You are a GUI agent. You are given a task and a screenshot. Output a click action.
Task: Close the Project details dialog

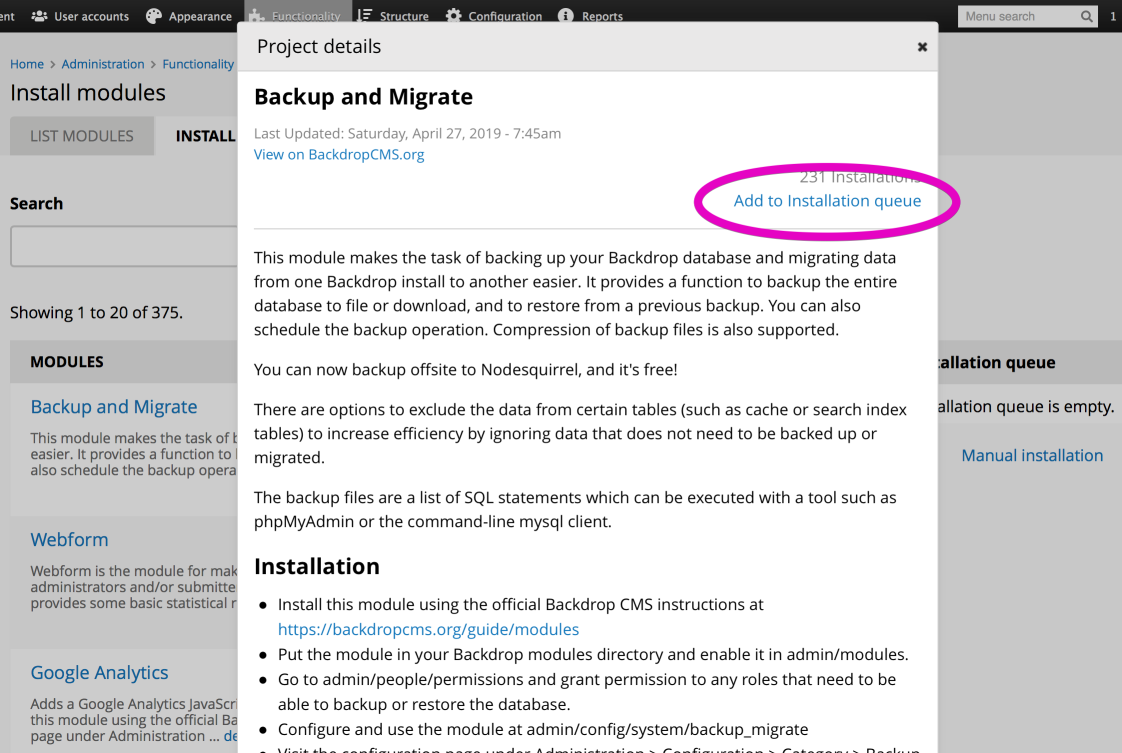pyautogui.click(x=922, y=47)
